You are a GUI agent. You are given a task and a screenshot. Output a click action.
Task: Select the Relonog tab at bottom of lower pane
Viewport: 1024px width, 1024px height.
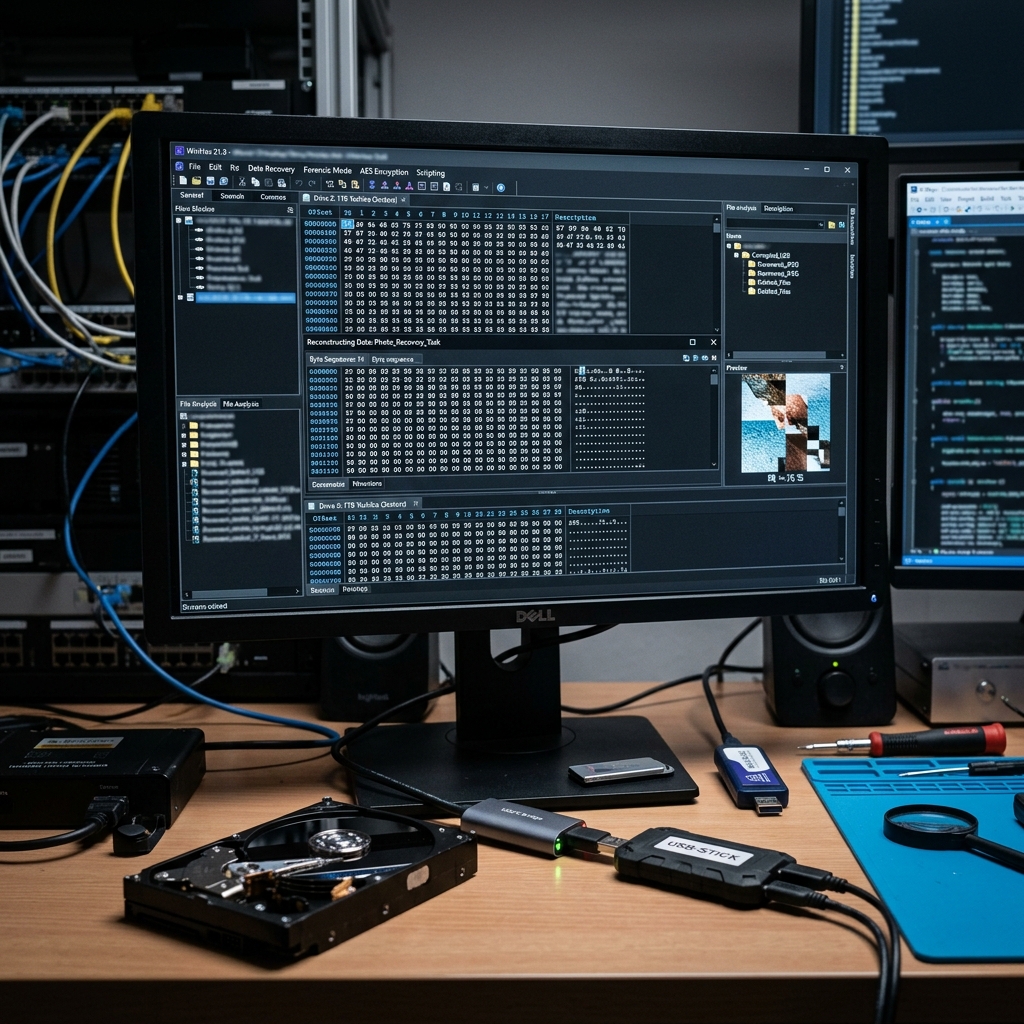(x=355, y=589)
